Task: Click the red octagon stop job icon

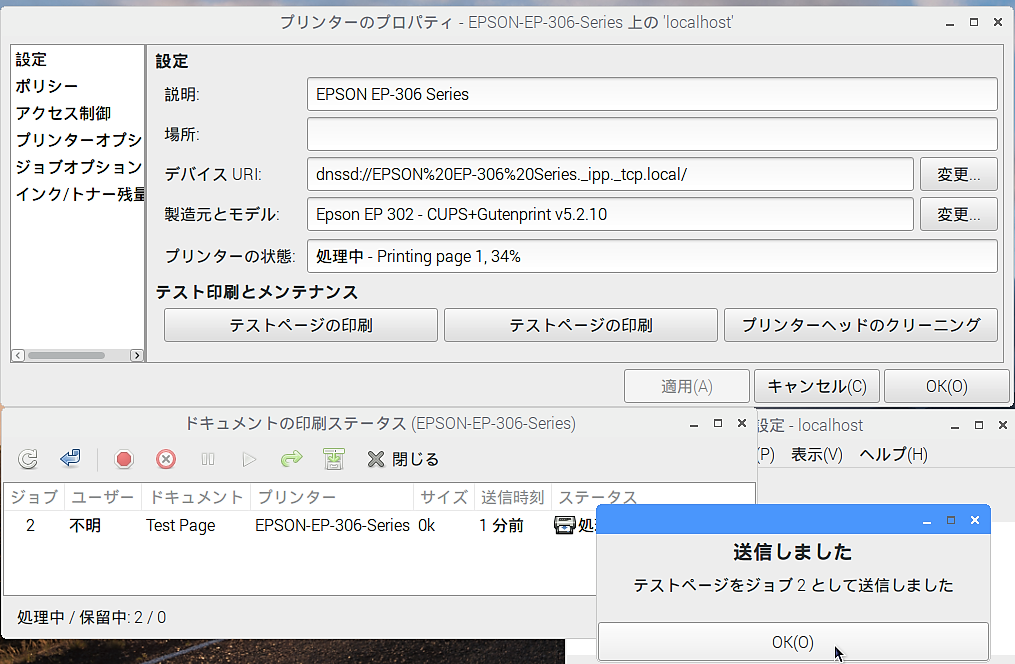Action: [124, 459]
